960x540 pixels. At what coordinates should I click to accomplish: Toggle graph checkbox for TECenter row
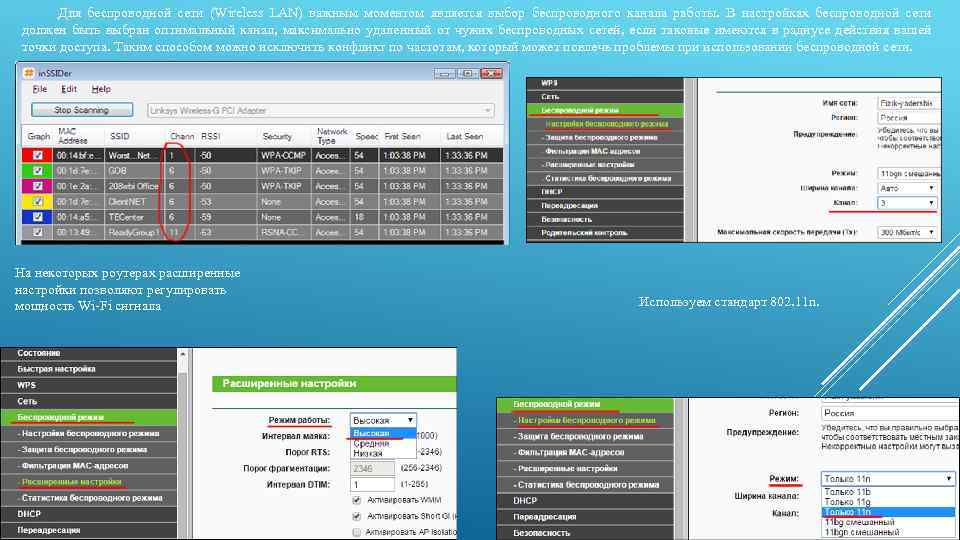click(37, 217)
